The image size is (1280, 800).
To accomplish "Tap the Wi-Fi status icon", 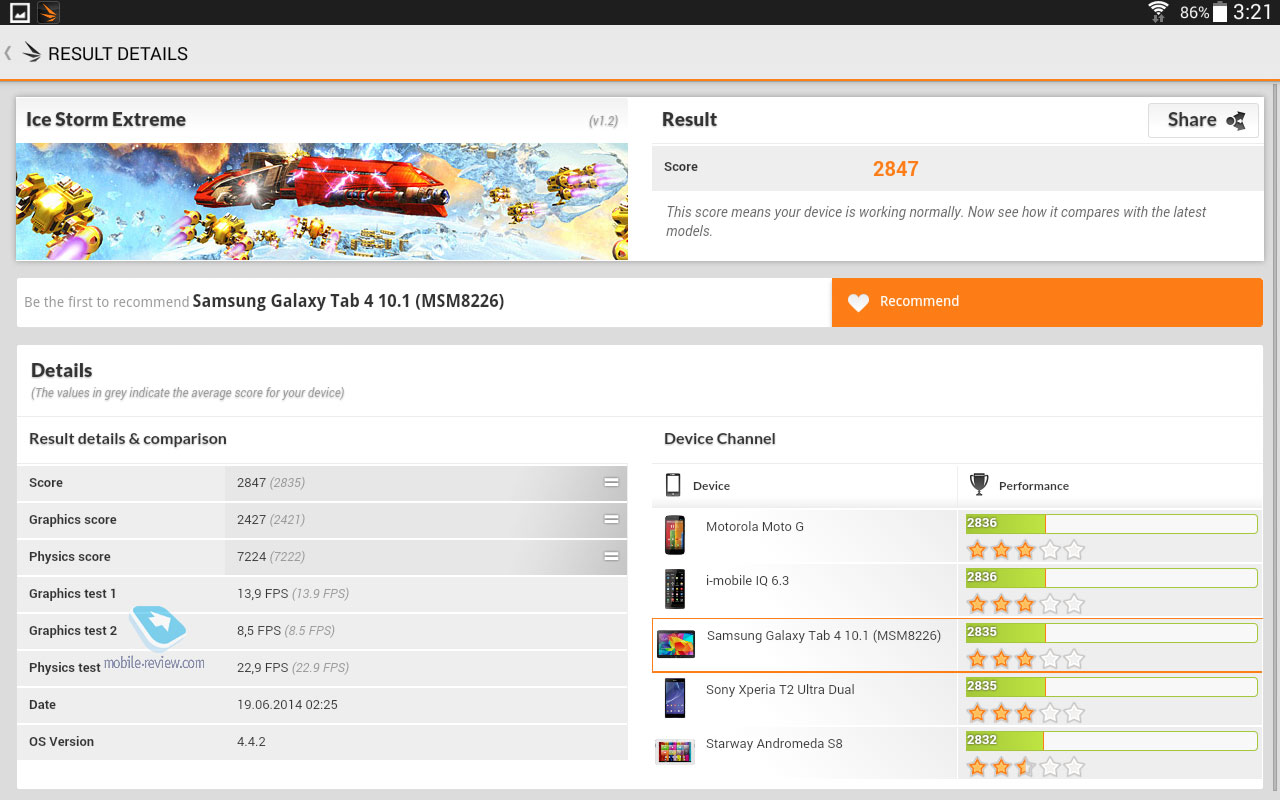I will tap(1159, 12).
